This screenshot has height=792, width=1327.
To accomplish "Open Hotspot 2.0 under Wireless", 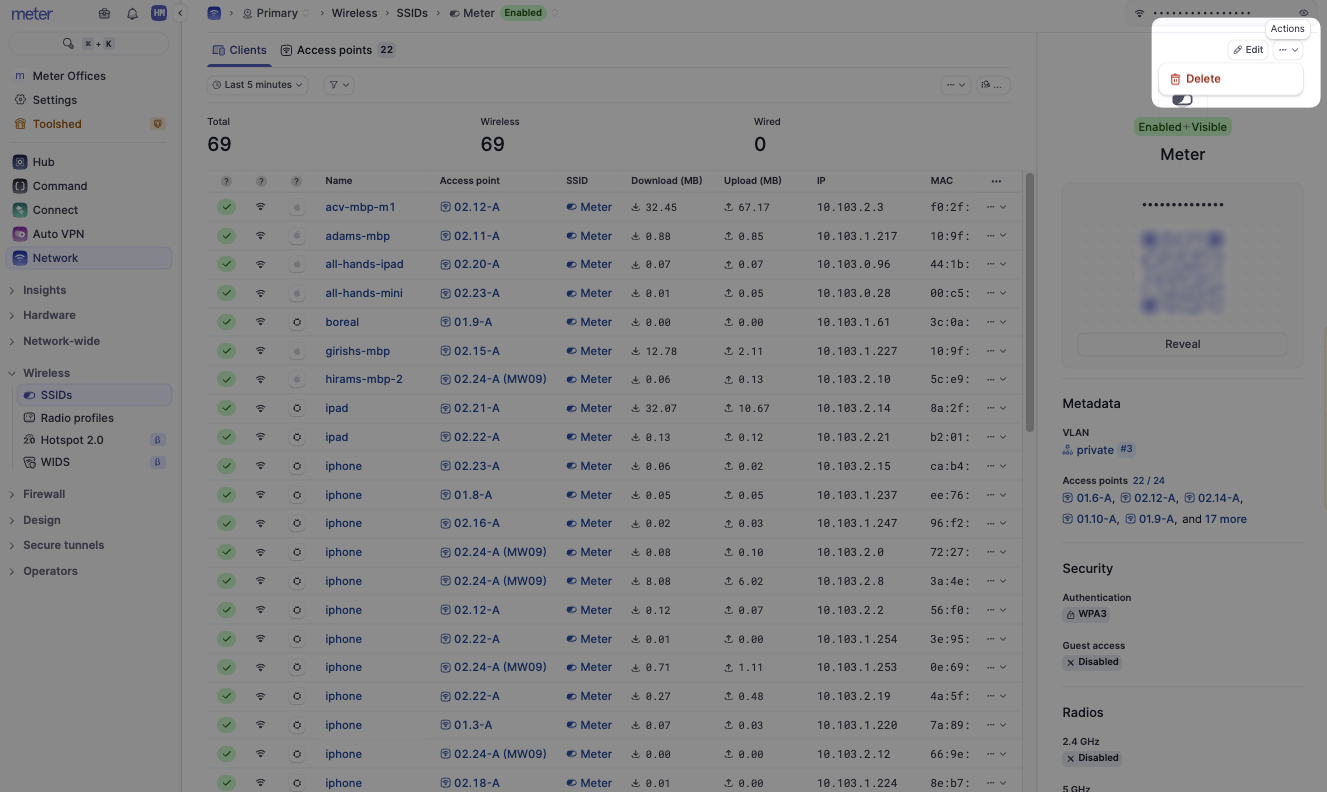I will tap(69, 439).
